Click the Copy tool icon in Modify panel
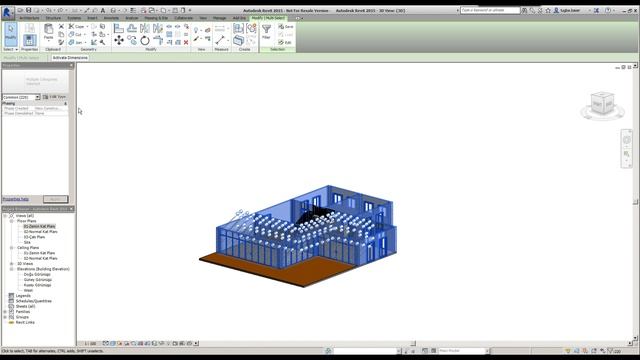 coord(132,40)
